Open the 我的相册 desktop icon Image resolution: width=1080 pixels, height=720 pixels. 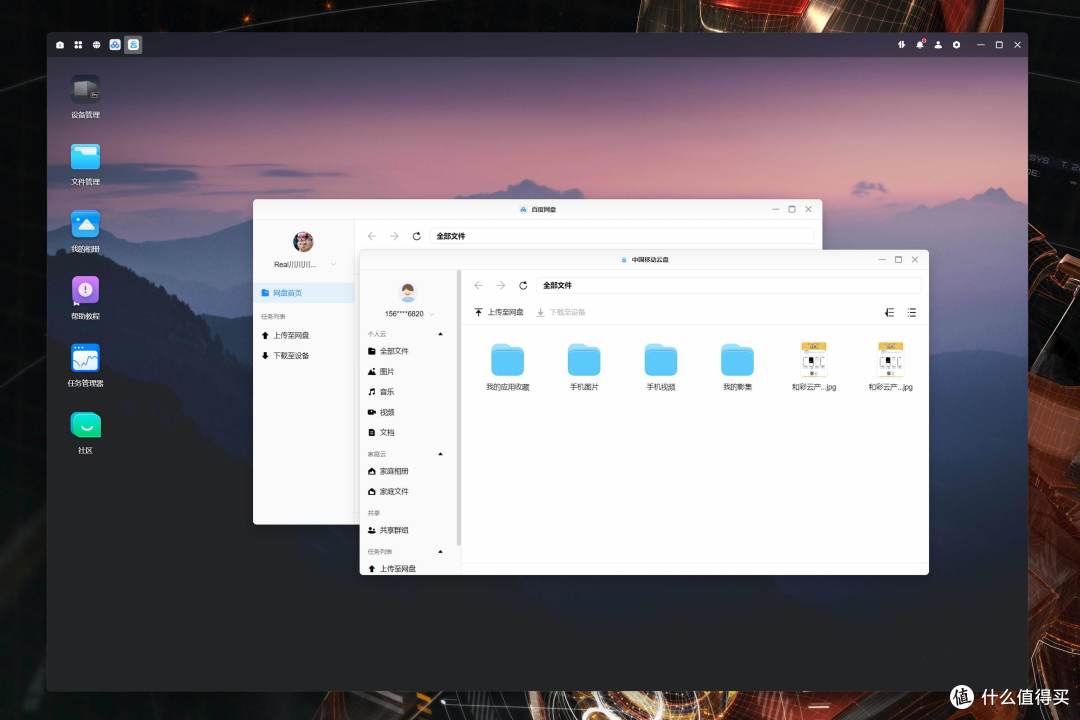(85, 224)
